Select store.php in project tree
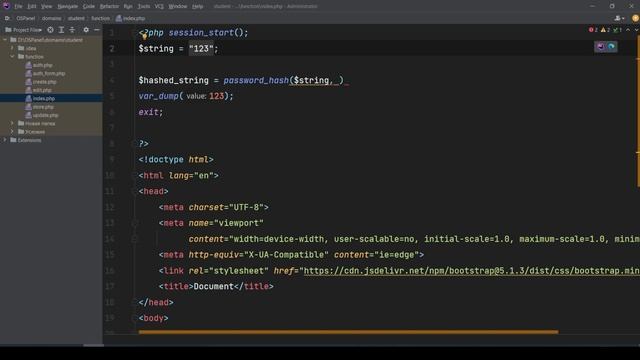The width and height of the screenshot is (640, 360). 43,107
